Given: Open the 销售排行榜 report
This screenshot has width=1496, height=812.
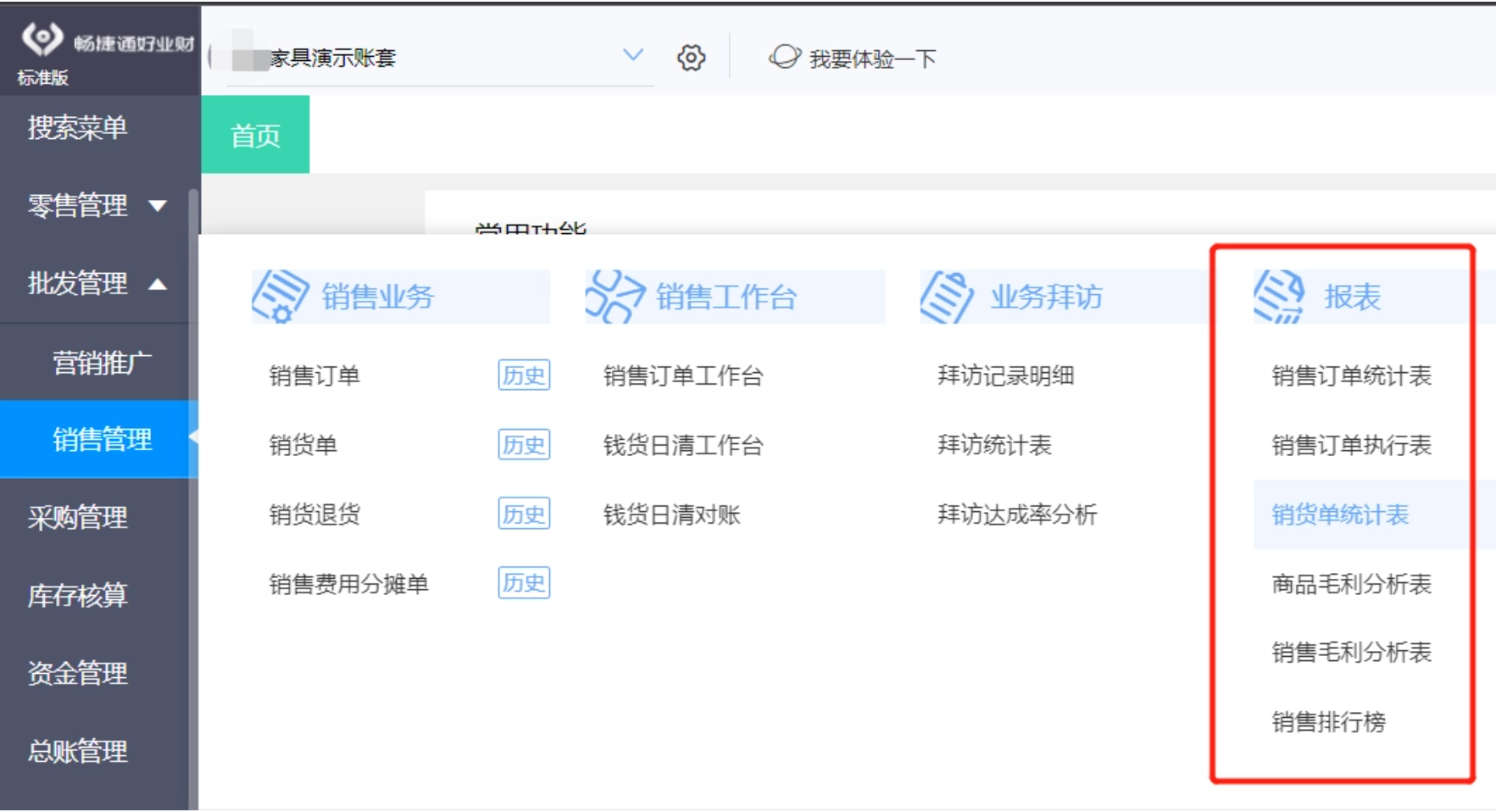Looking at the screenshot, I should click(x=1328, y=722).
